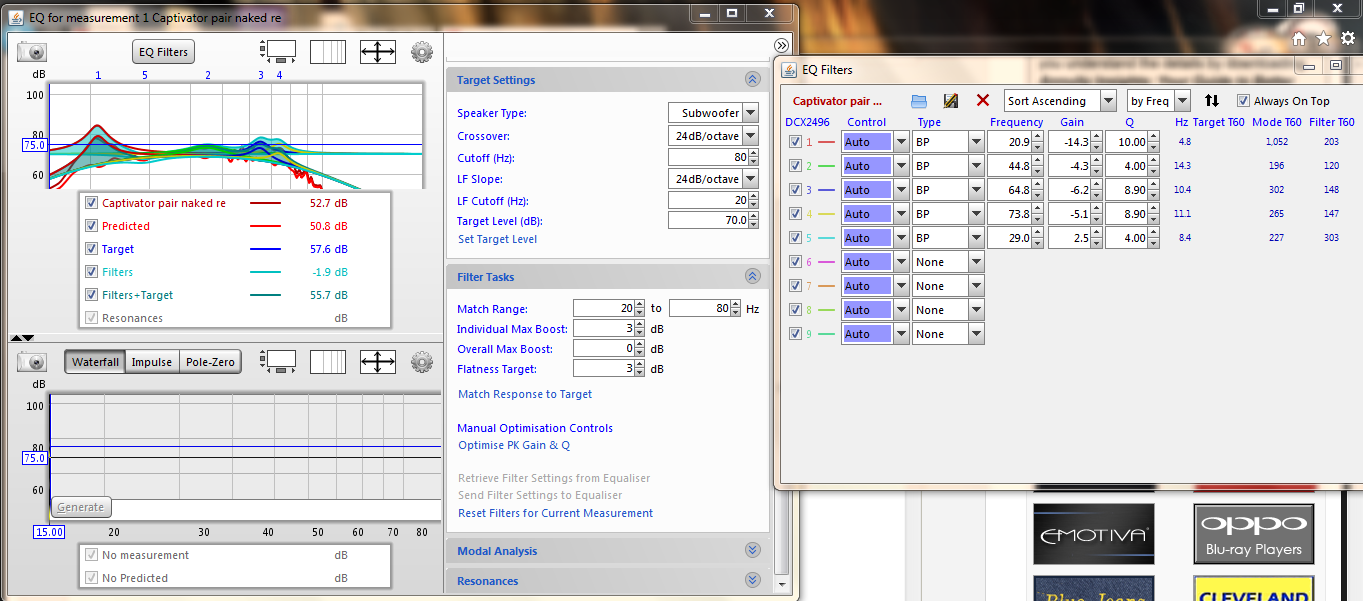Disable filter 5 checkbox
1363x601 pixels.
coord(795,238)
